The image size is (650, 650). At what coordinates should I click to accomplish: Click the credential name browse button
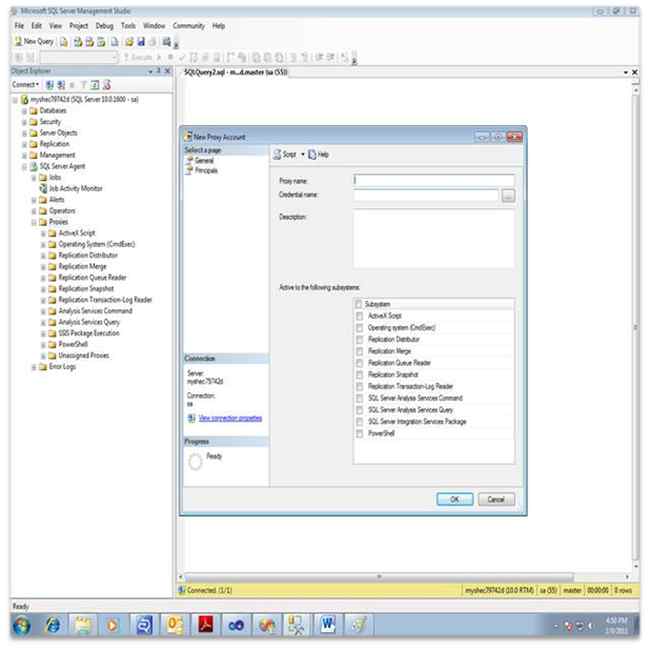point(508,195)
